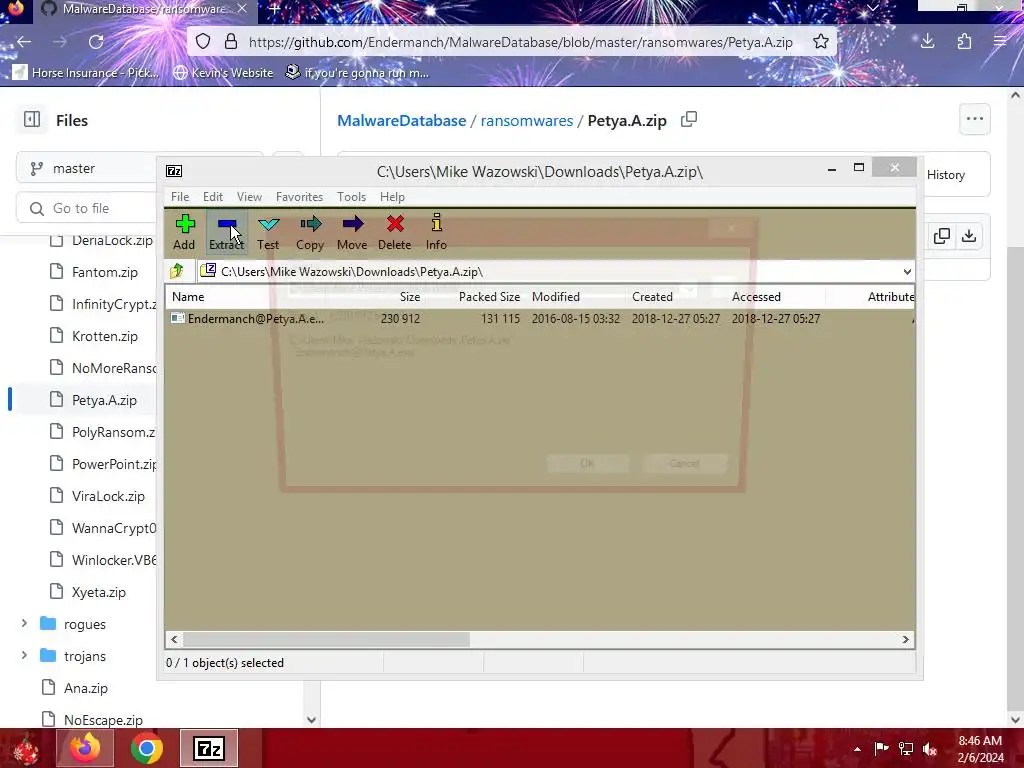The image size is (1024, 768).
Task: Click the muted volume tray icon
Action: (x=930, y=748)
